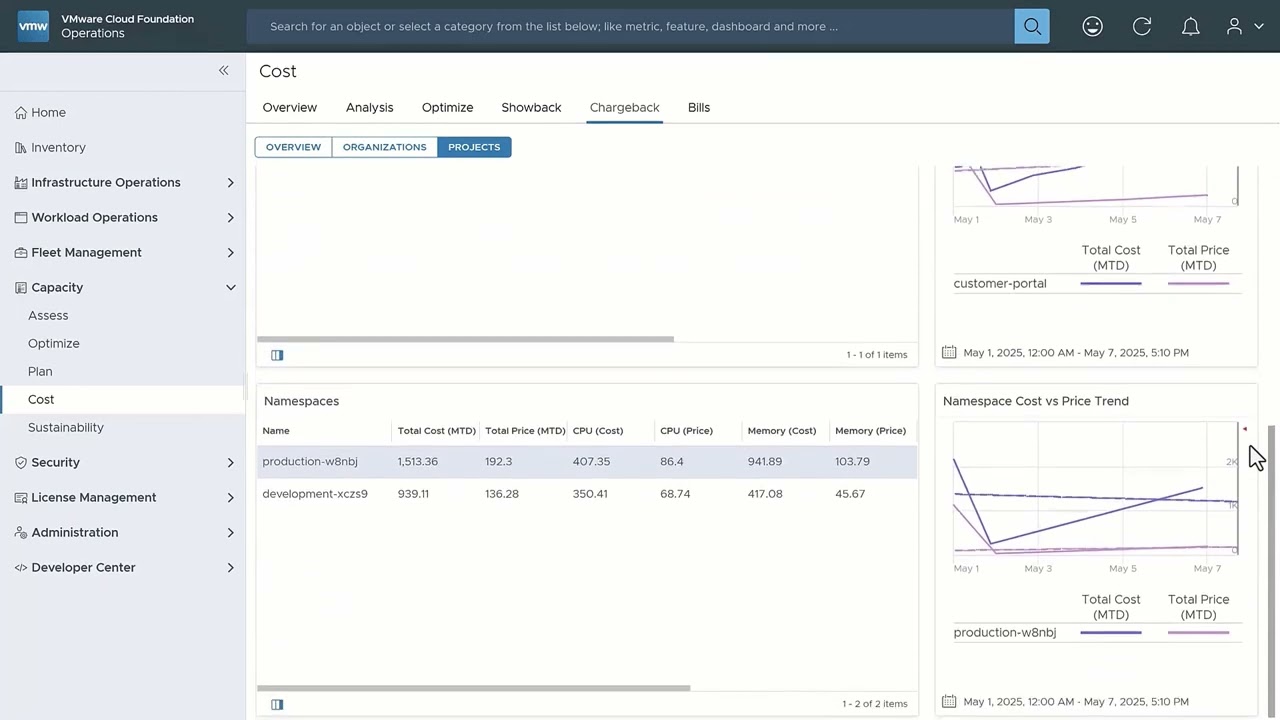This screenshot has height=720, width=1280.
Task: Open the Bills tab
Action: point(698,107)
